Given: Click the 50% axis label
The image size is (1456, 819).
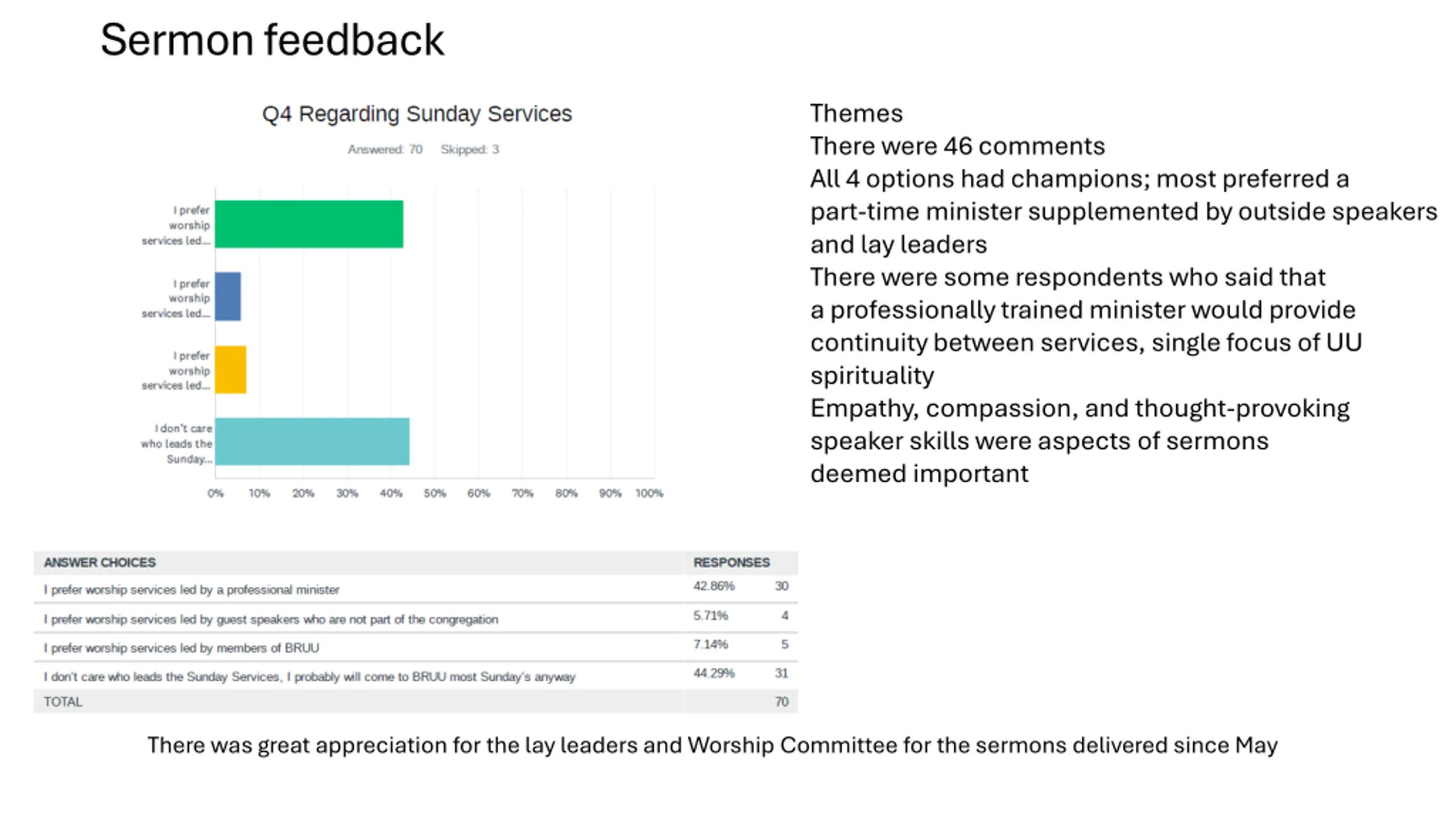Looking at the screenshot, I should point(435,493).
